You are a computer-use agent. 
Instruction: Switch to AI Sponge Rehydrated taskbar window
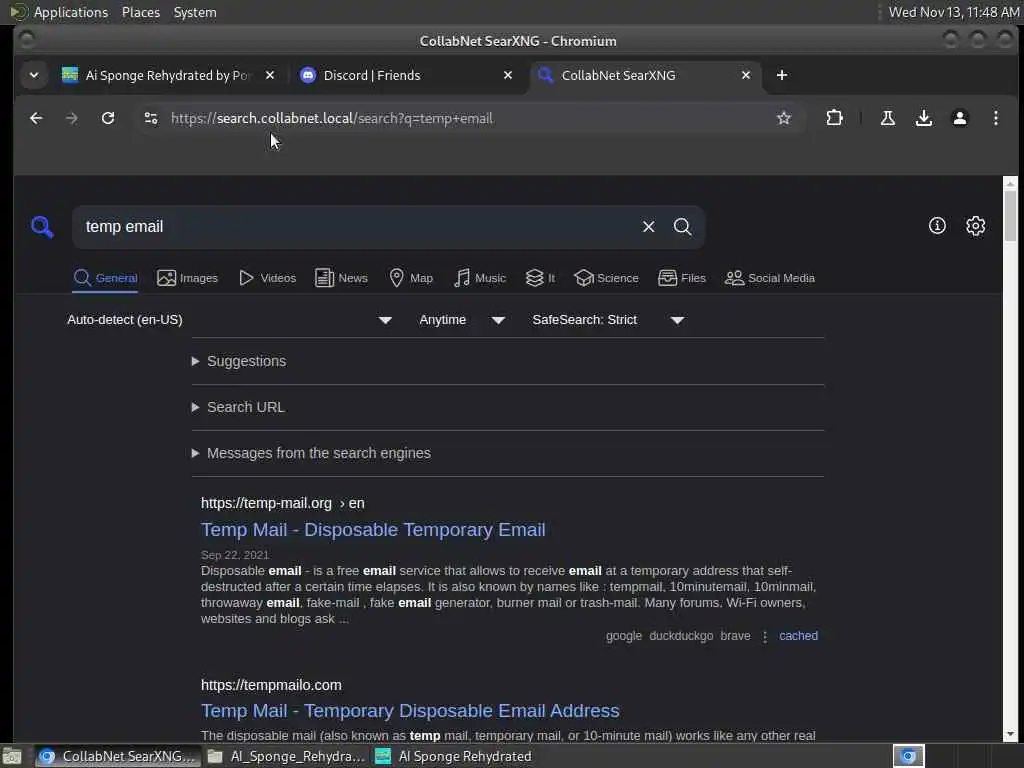pyautogui.click(x=456, y=756)
